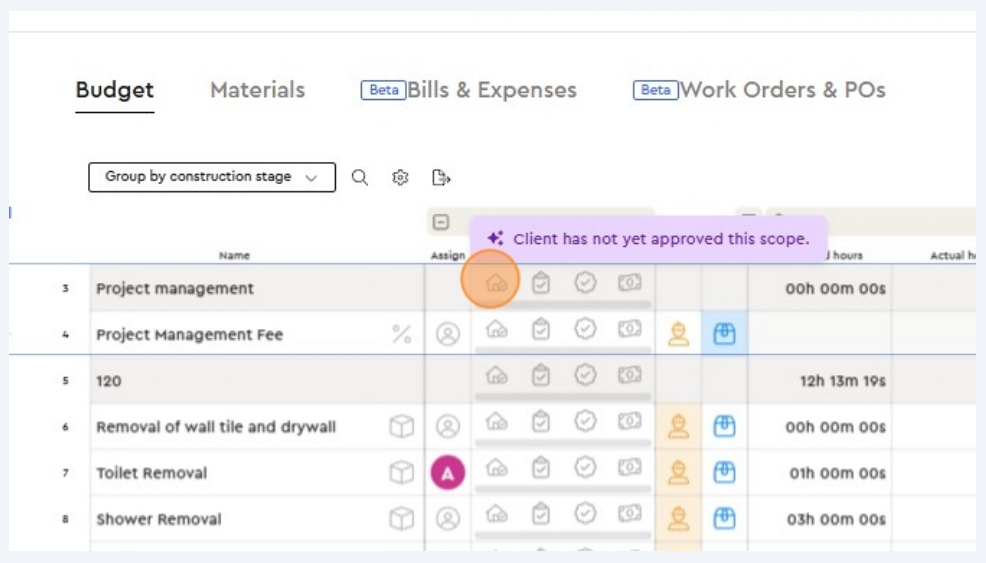The width and height of the screenshot is (986, 563).
Task: Click blue material box icon for Shower Removal
Action: [x=725, y=518]
